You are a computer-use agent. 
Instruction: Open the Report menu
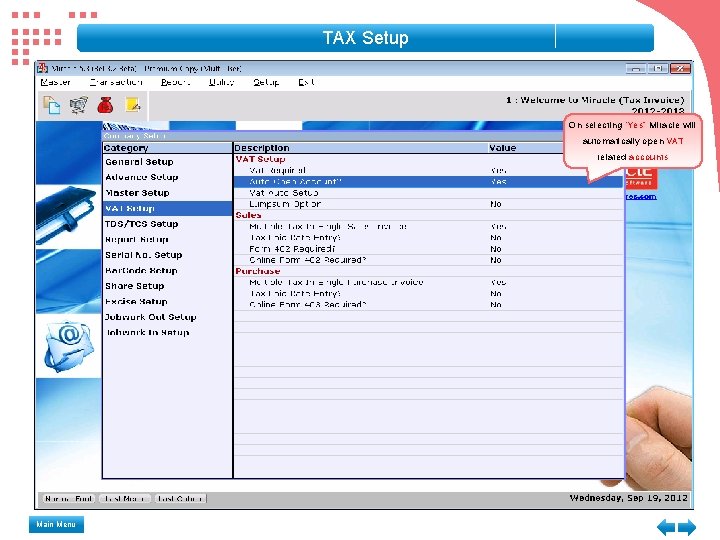[x=175, y=82]
